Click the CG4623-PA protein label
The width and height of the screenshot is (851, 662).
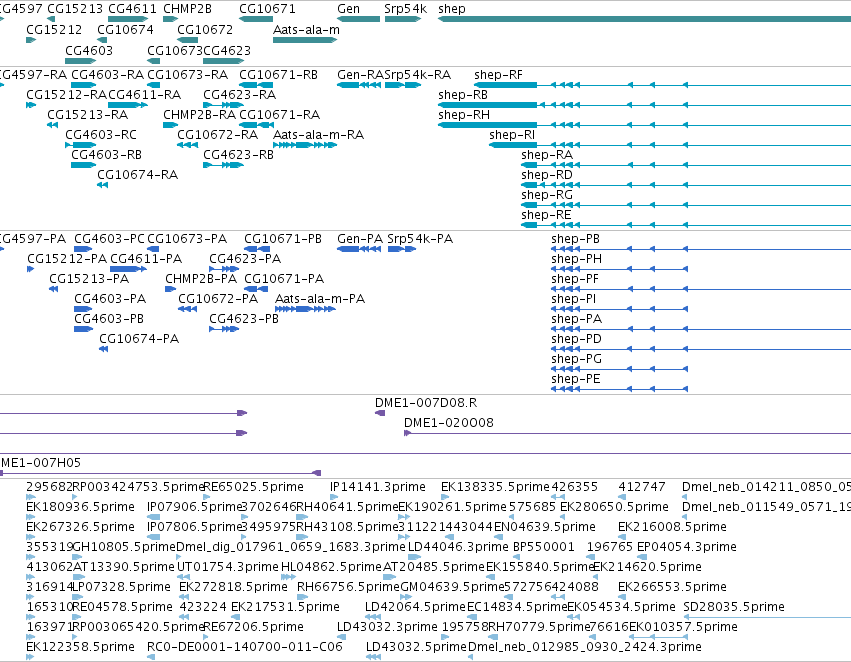(x=245, y=259)
